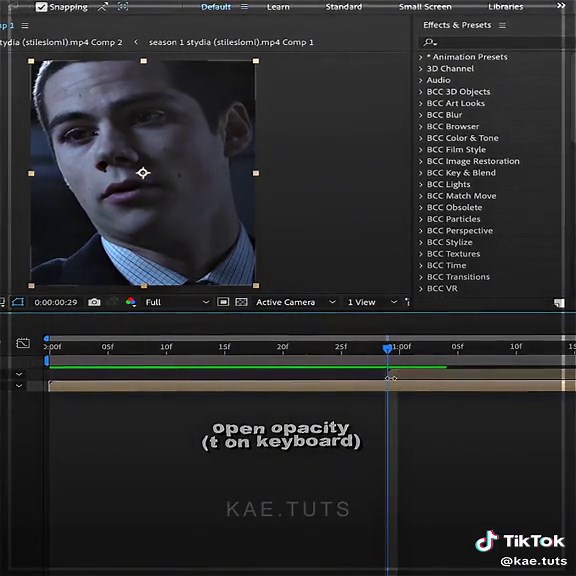This screenshot has height=576, width=576.
Task: Click the 0:00:00:29 current time display
Action: point(56,302)
